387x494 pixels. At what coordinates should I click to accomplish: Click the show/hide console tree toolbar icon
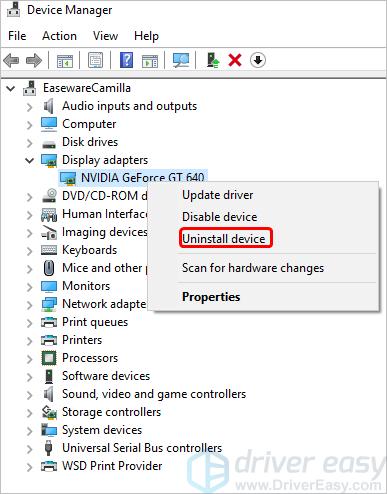[x=65, y=60]
